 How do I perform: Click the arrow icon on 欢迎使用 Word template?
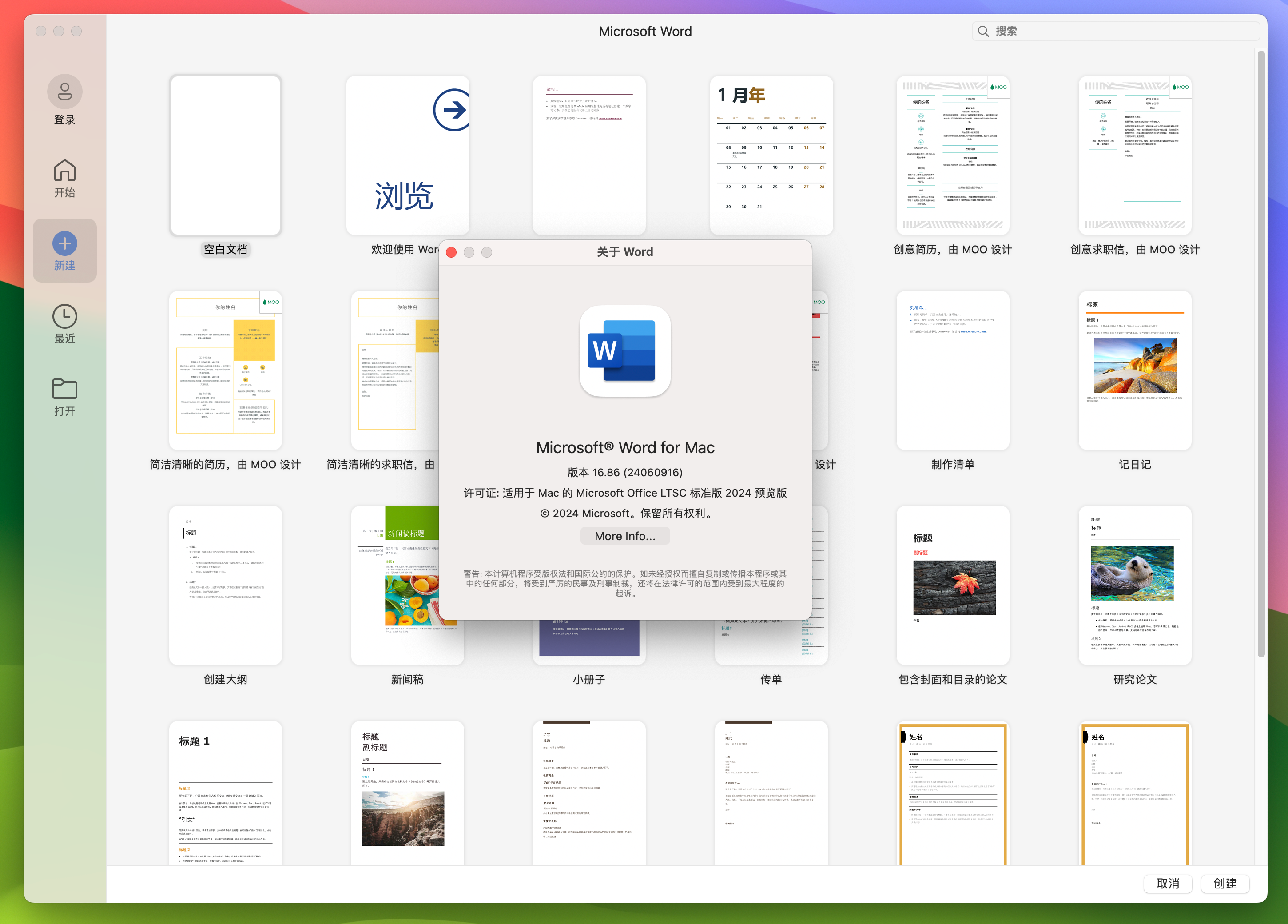[x=452, y=110]
